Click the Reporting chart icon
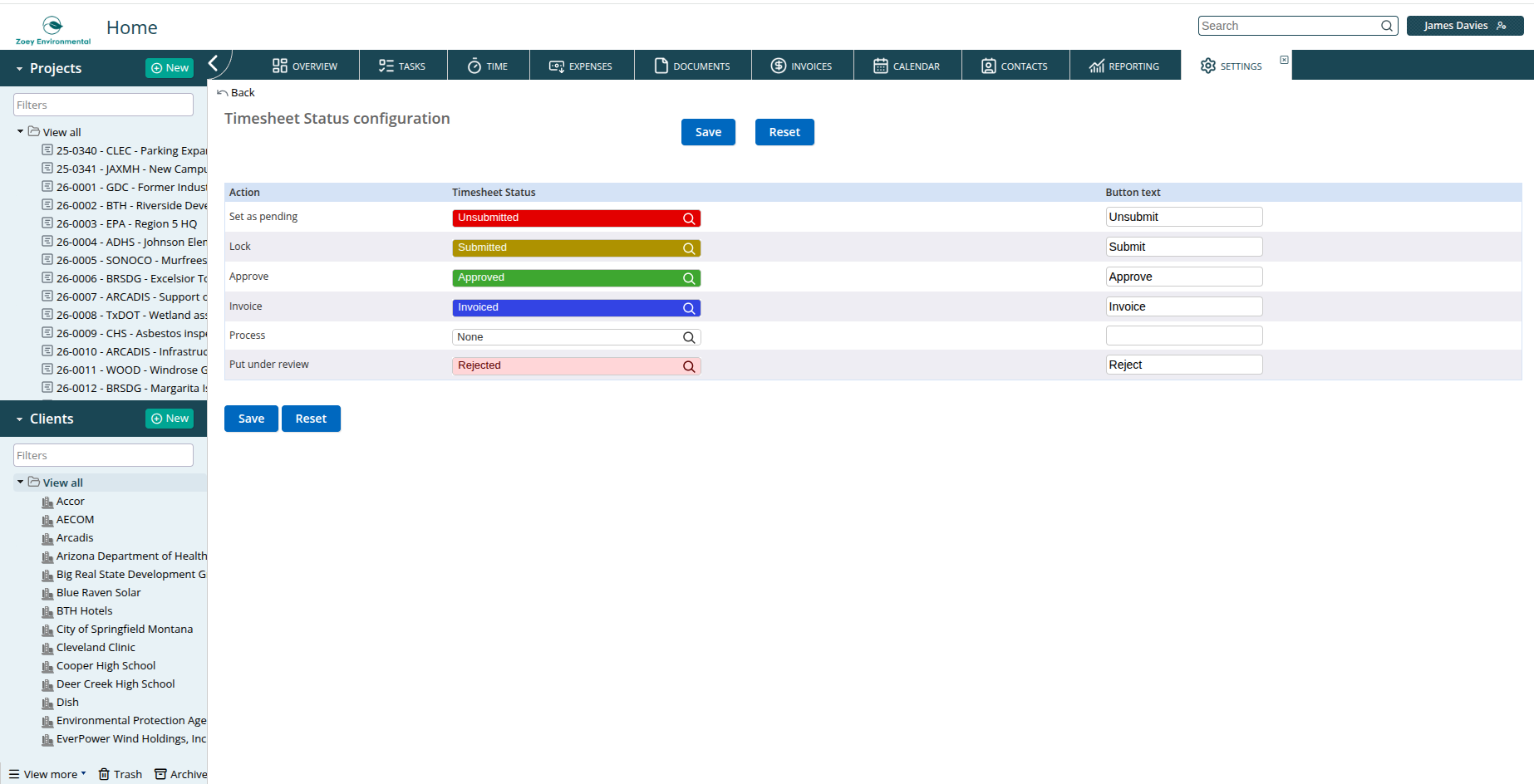Screen dimensions: 1534x784 coord(1097,66)
